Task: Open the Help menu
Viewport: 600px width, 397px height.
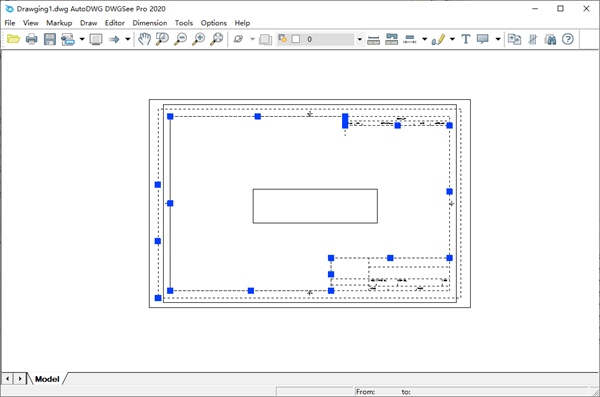Action: tap(242, 23)
